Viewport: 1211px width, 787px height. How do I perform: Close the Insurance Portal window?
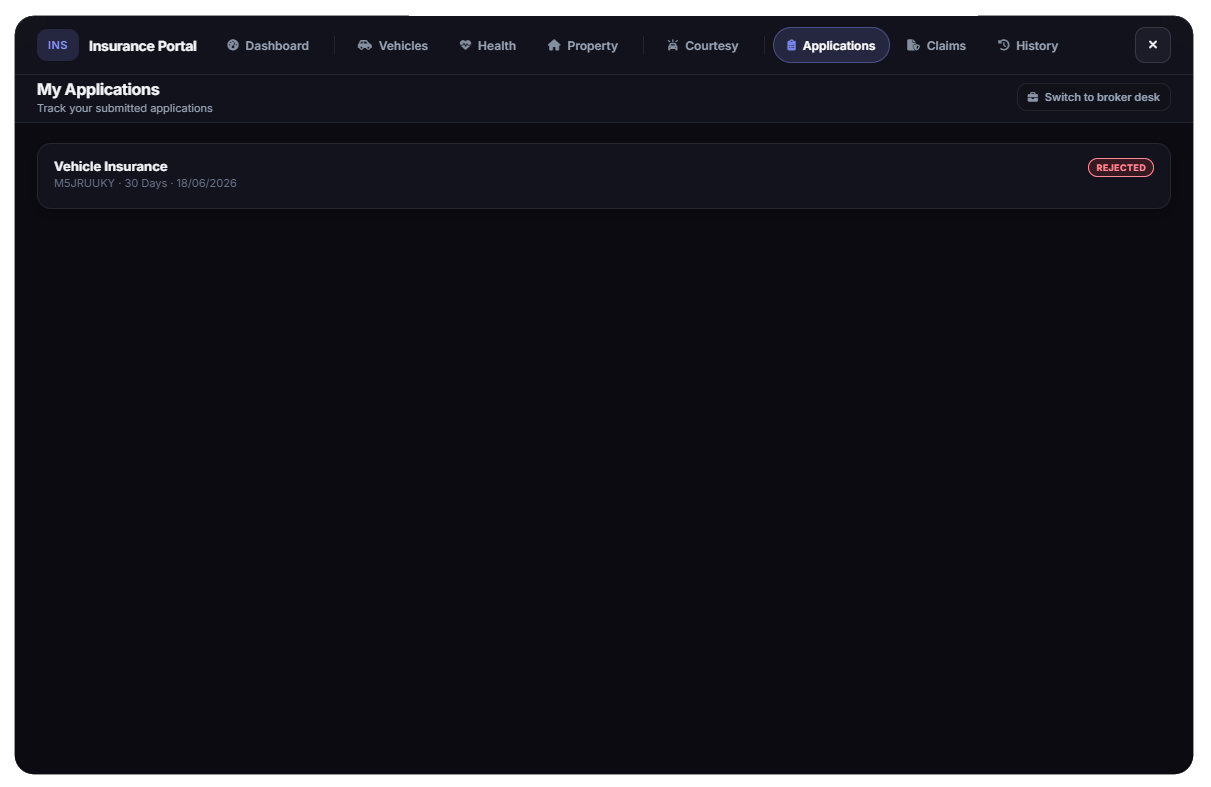[x=1153, y=45]
